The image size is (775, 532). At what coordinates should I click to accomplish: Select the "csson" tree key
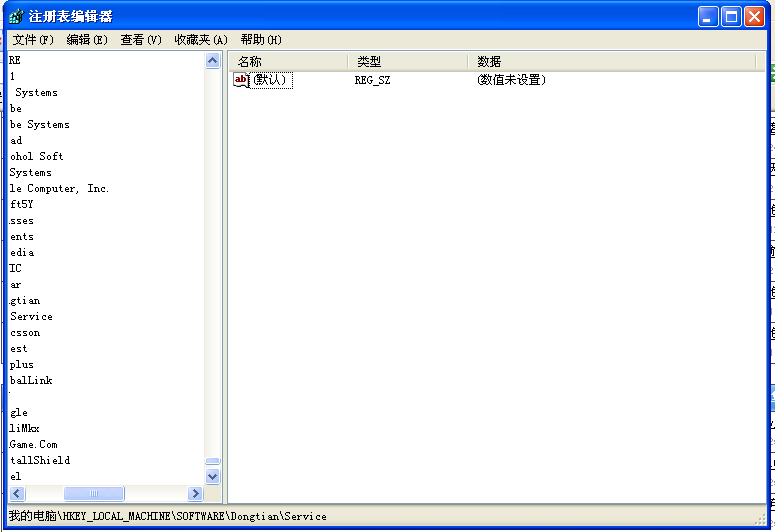25,333
